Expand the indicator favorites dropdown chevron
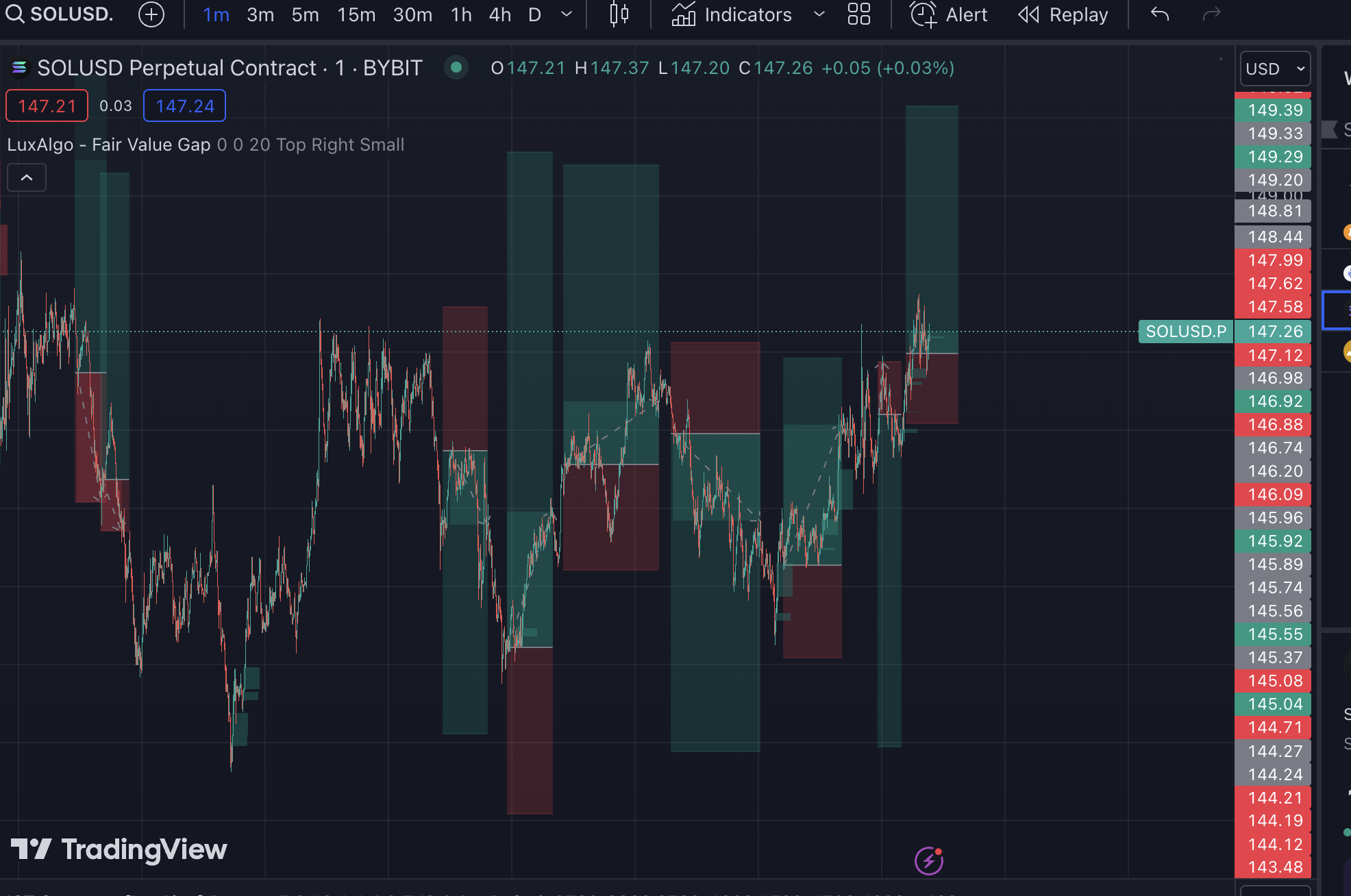This screenshot has height=896, width=1351. click(819, 14)
